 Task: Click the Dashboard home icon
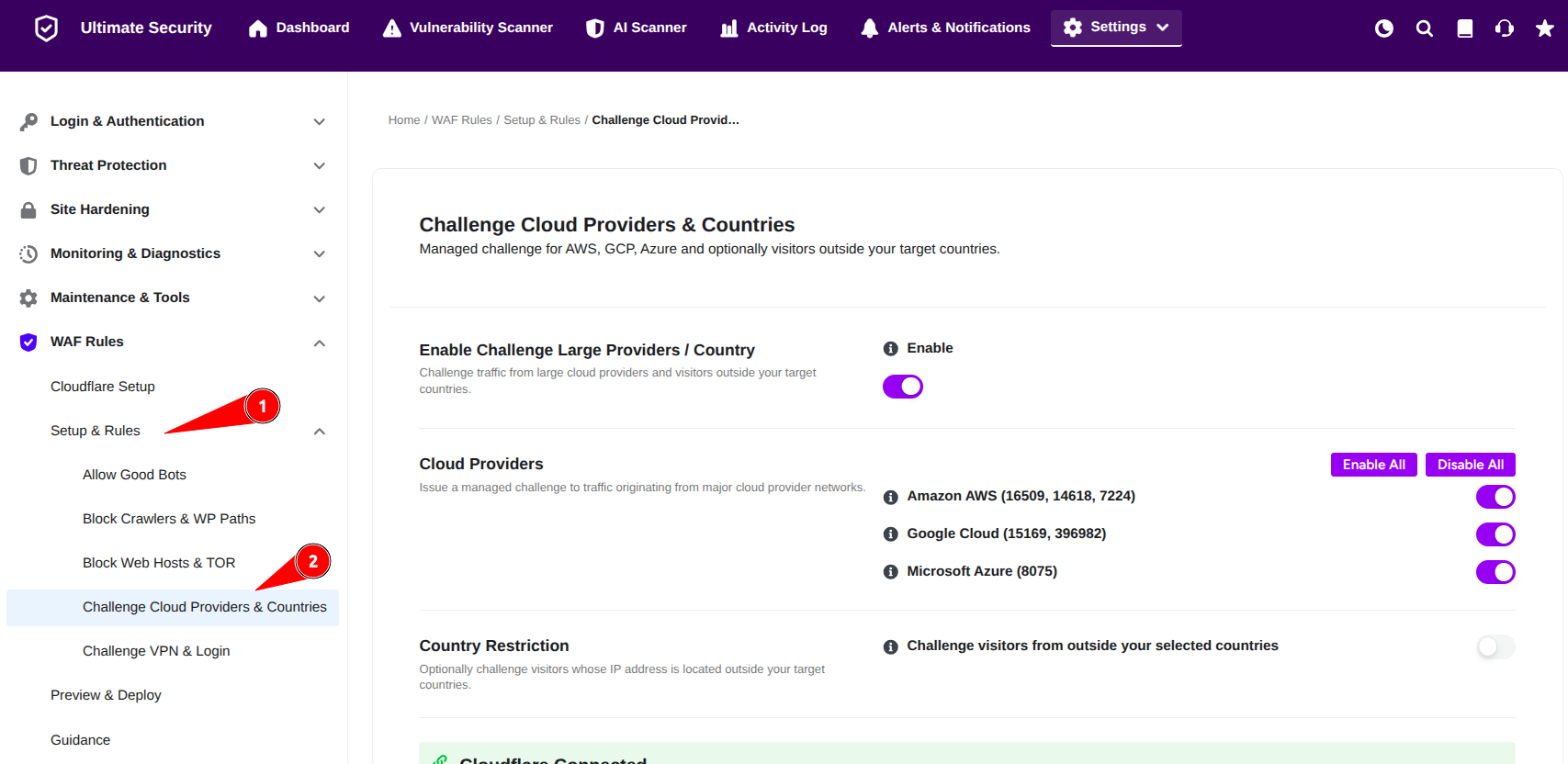(x=258, y=28)
